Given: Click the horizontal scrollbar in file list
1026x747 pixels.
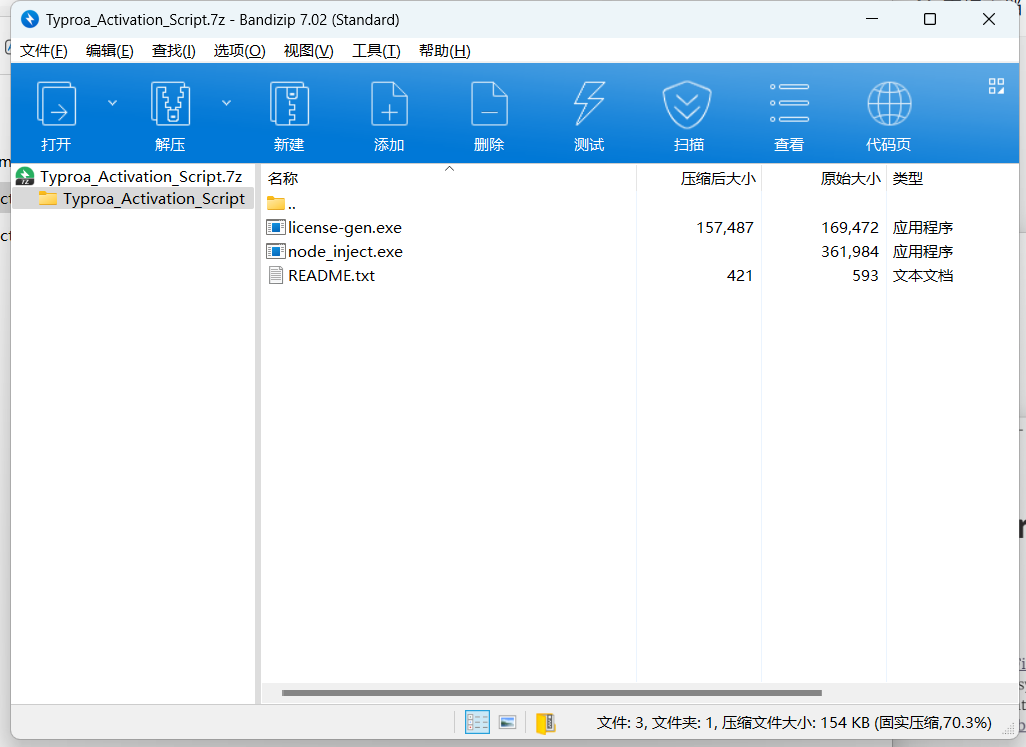Looking at the screenshot, I should click(x=552, y=693).
